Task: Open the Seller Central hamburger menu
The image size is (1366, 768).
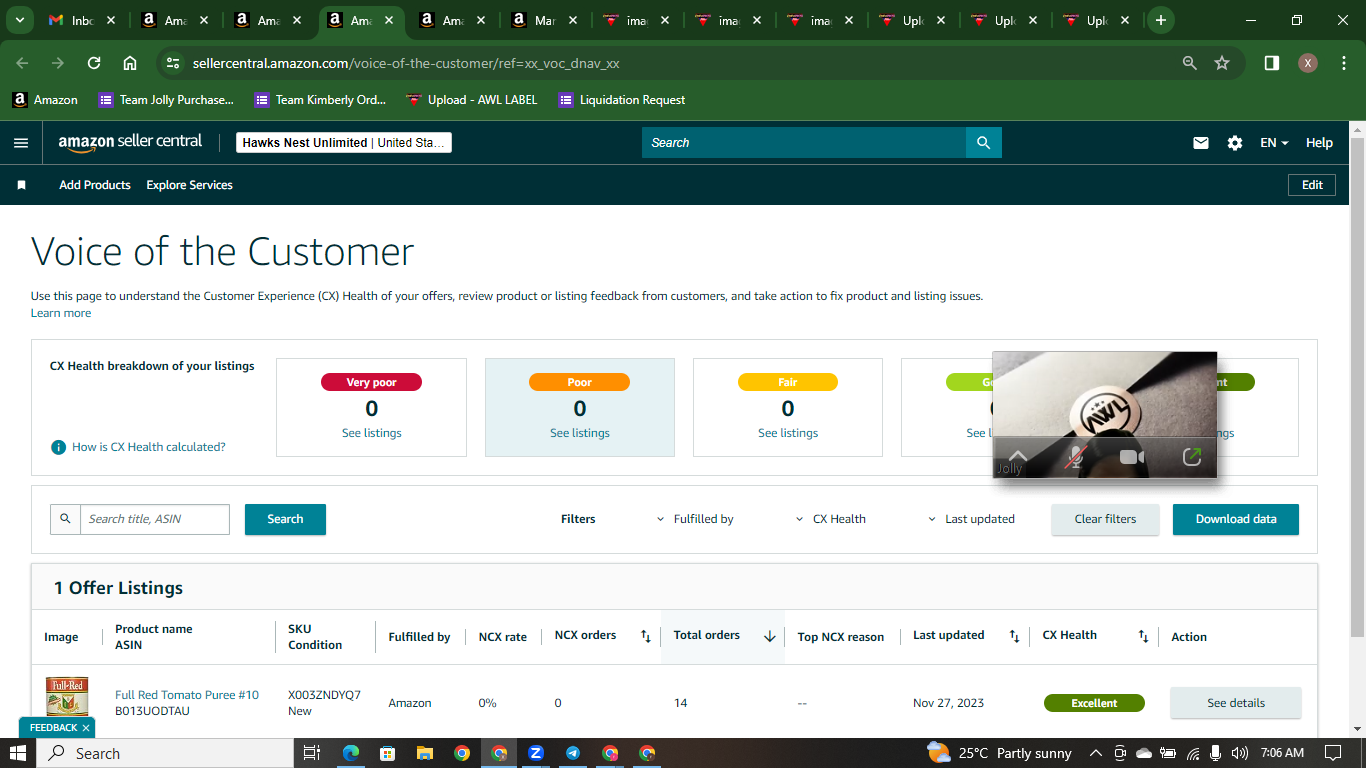Action: [21, 143]
